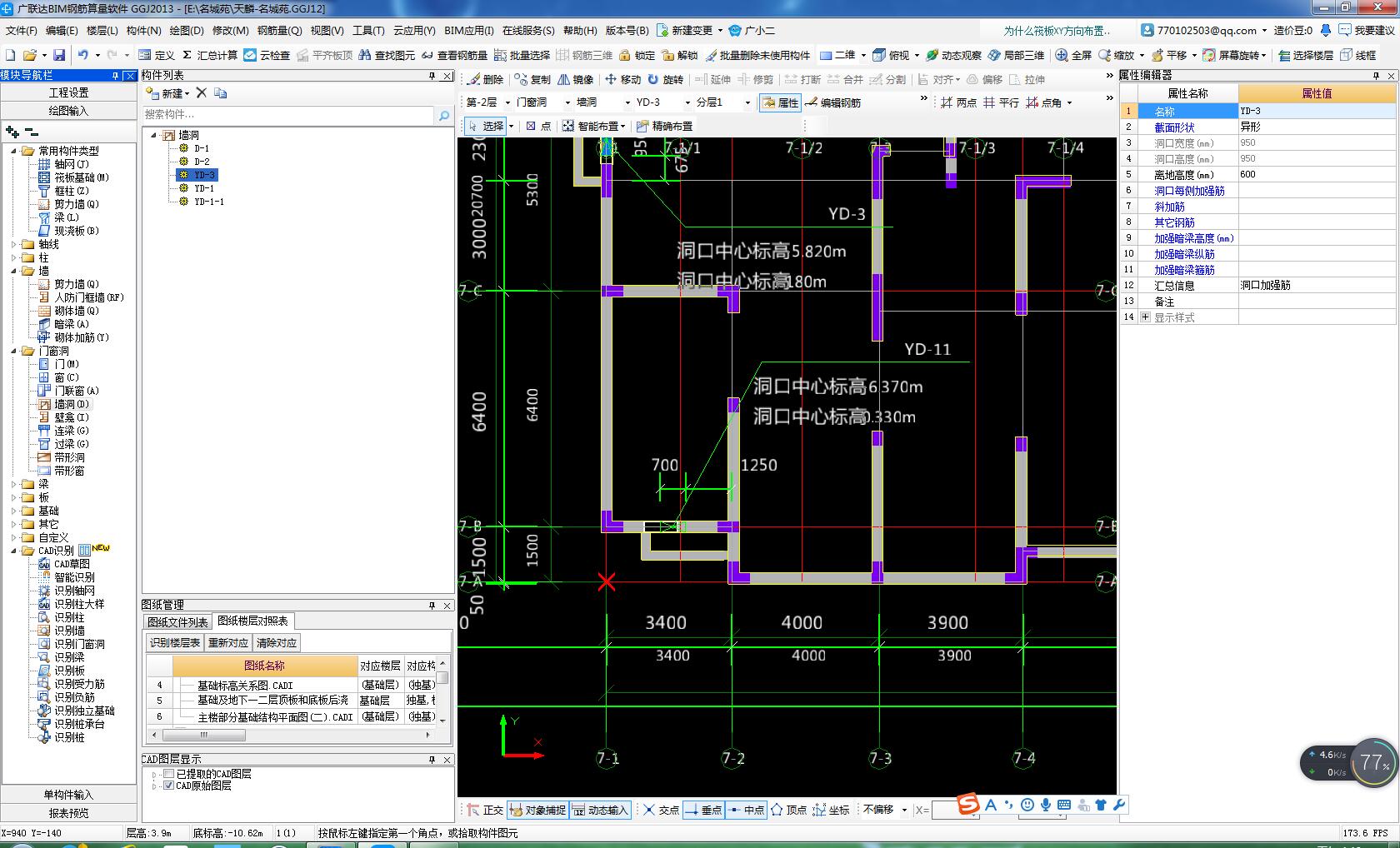1400x848 pixels.
Task: Toggle 顶点 vertex snap
Action: coord(788,810)
